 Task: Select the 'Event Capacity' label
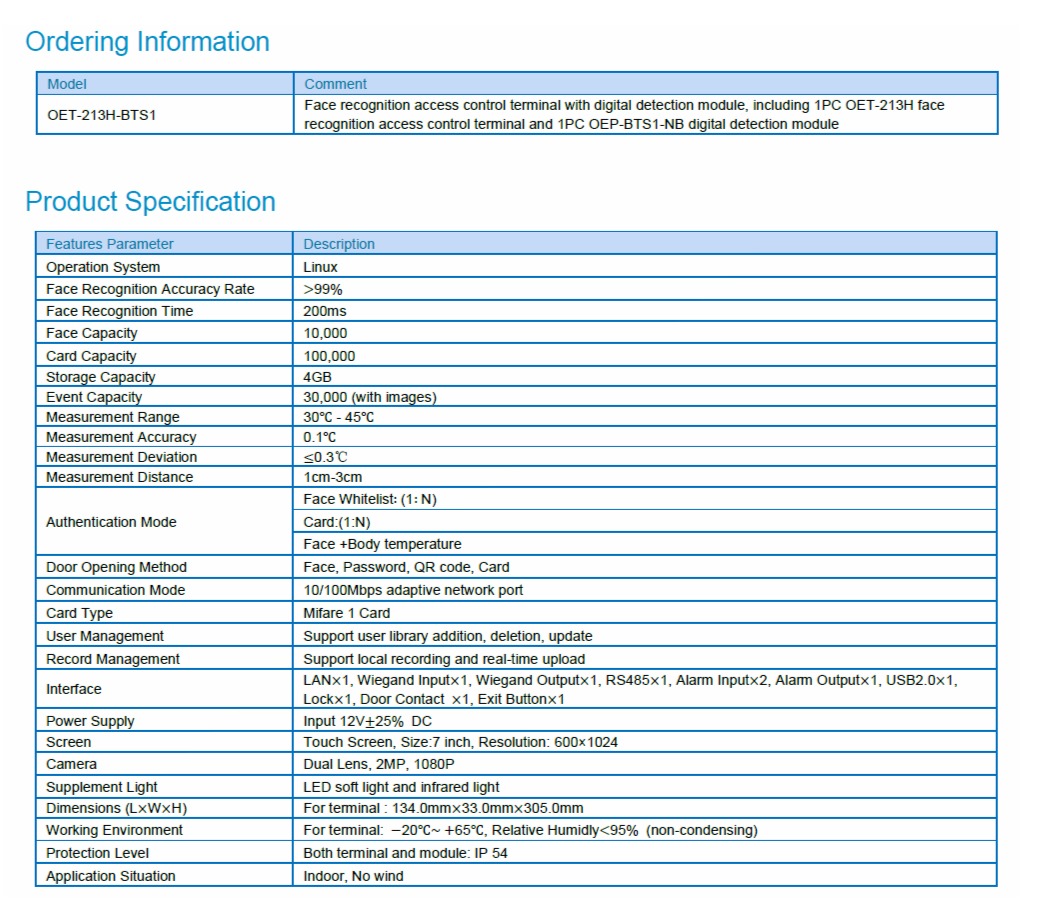tap(93, 397)
